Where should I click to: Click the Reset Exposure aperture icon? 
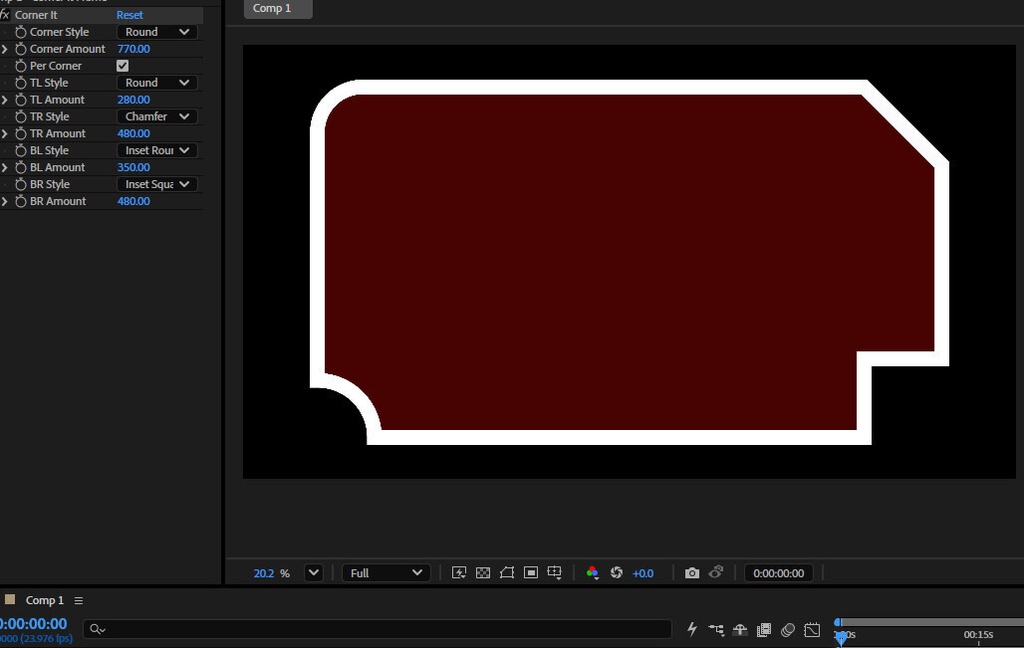tap(616, 573)
